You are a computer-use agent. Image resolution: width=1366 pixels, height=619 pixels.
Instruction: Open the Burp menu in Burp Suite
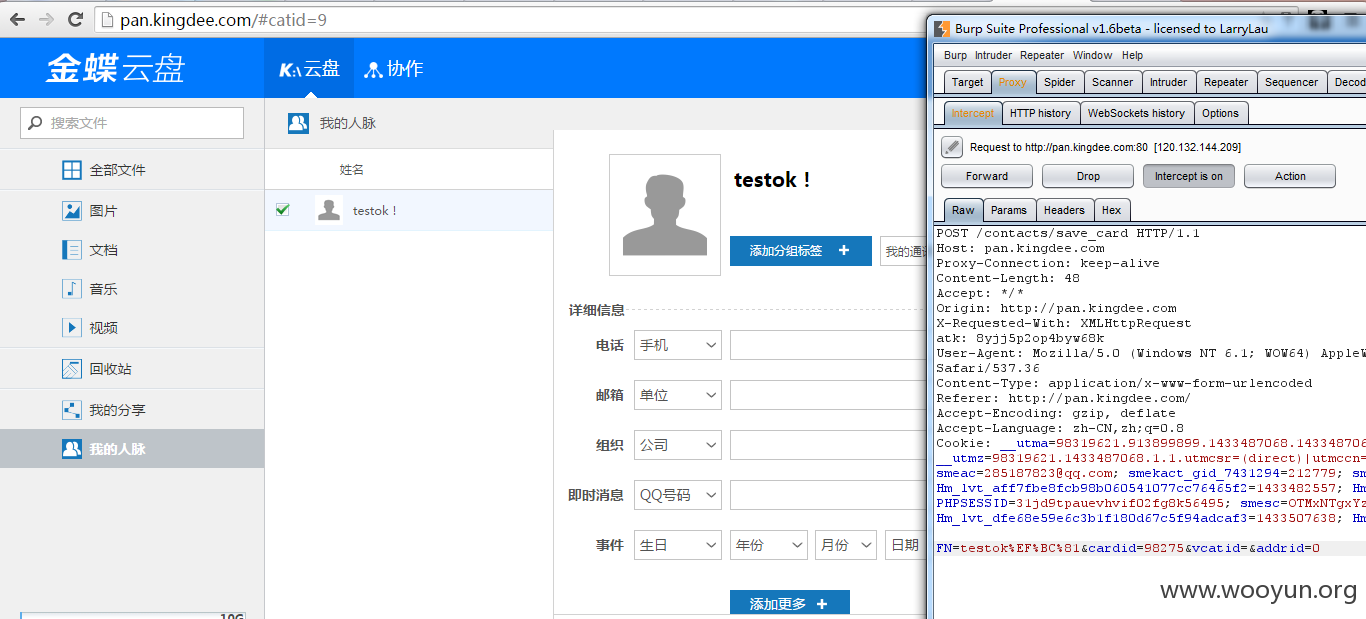point(955,55)
